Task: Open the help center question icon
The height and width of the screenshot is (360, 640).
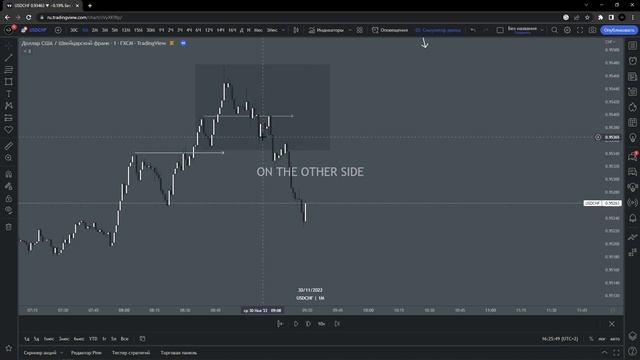Action: 633,352
